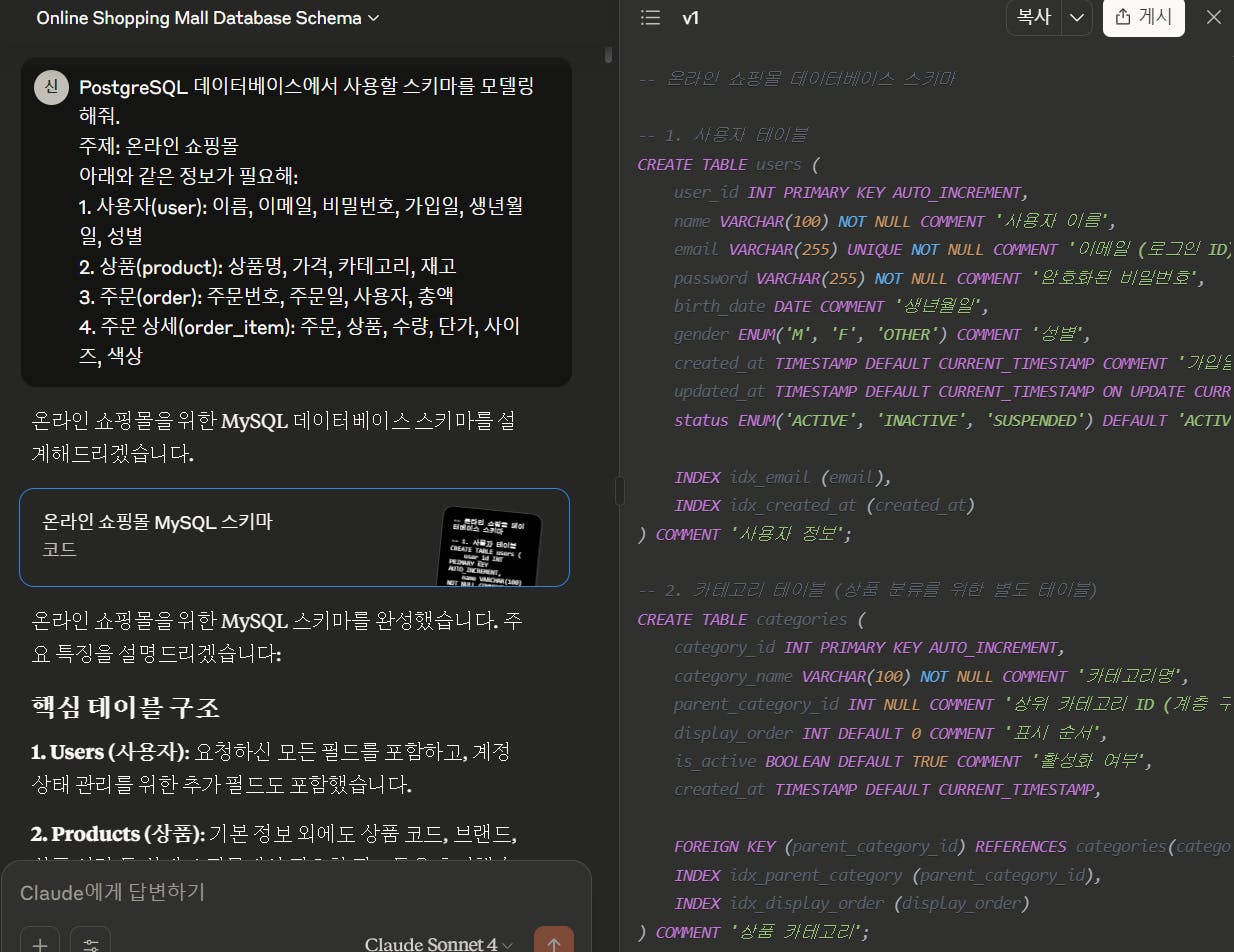Click the heading 핵심 테이블 구조

click(x=126, y=708)
